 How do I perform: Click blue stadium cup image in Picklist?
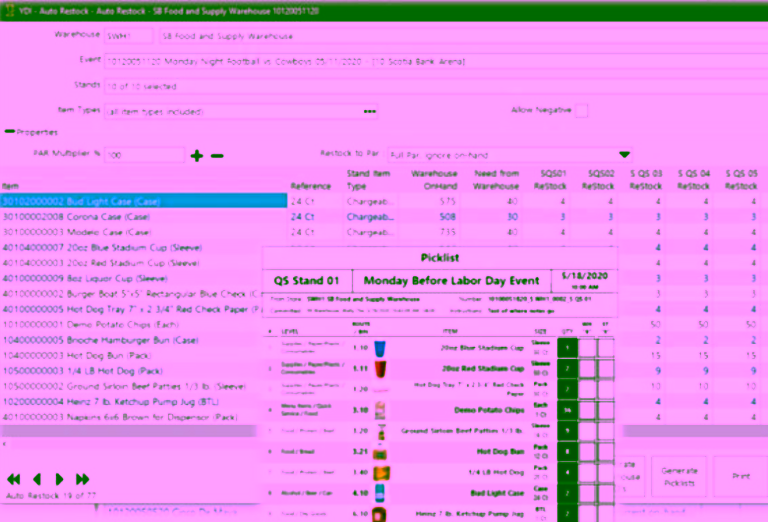click(x=380, y=348)
